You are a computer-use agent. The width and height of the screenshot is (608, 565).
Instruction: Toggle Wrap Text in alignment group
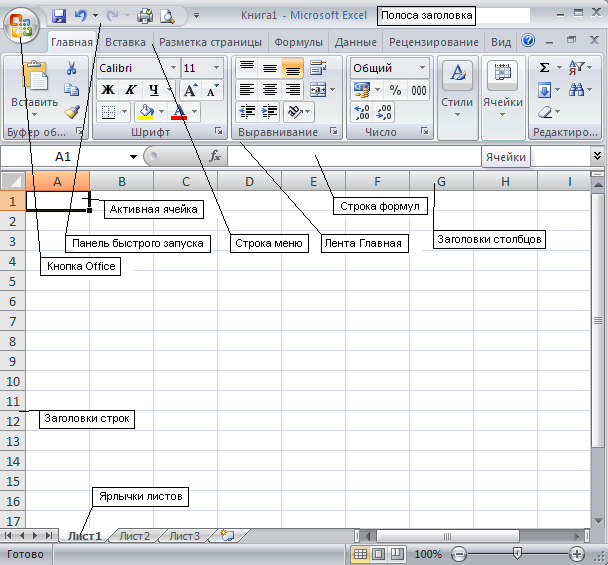click(x=318, y=68)
